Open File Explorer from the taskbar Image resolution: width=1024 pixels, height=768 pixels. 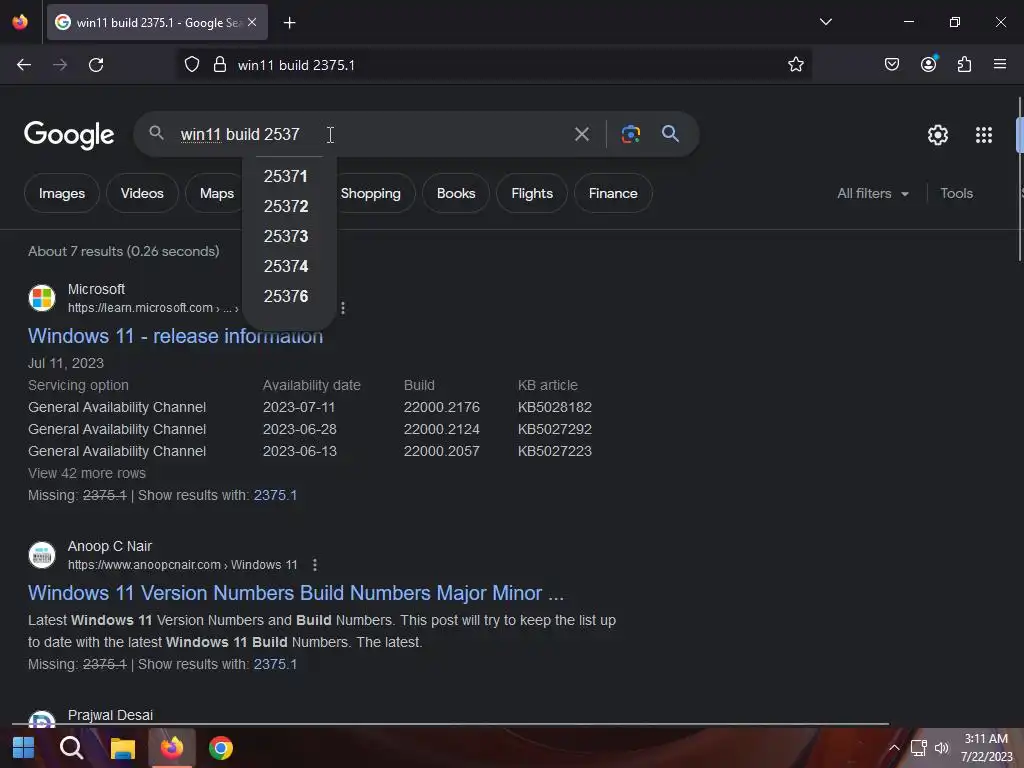(122, 748)
